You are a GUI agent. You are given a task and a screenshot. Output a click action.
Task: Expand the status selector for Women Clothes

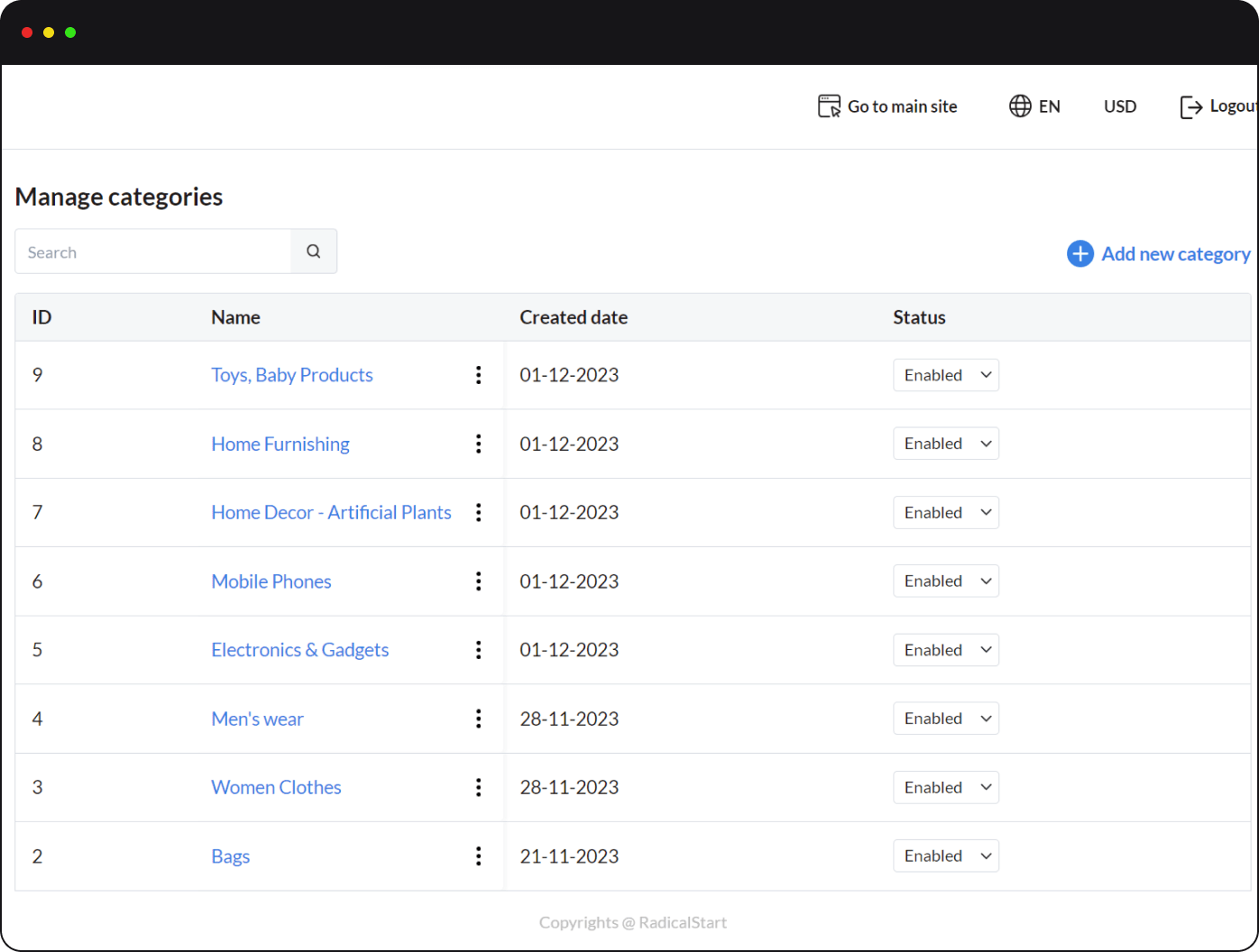(945, 786)
